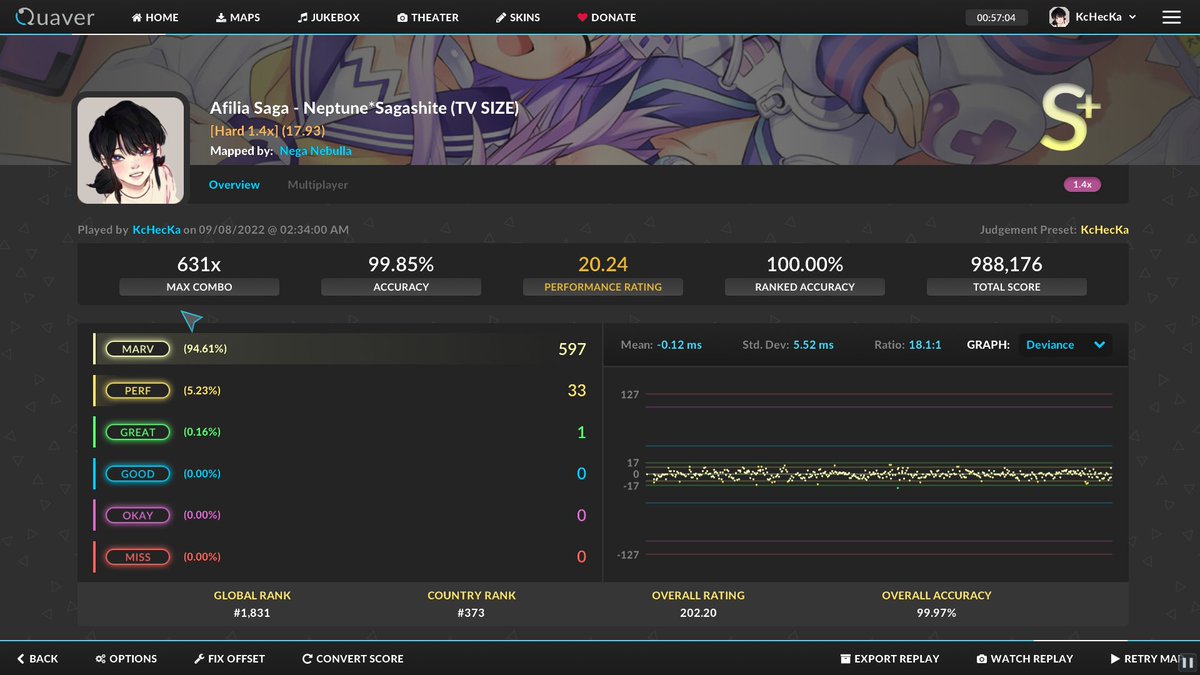Click the PERF count 33
Screen dimensions: 1200x675
pos(577,391)
